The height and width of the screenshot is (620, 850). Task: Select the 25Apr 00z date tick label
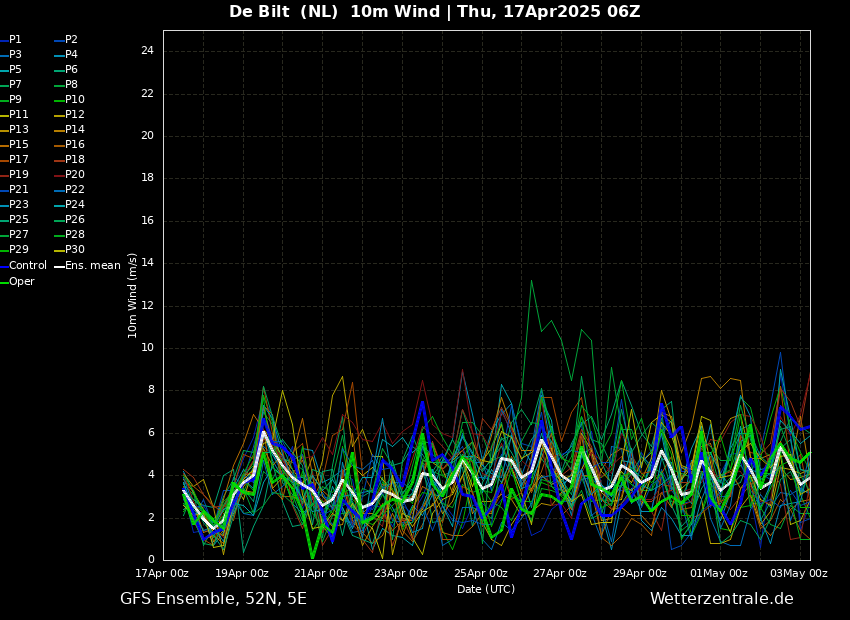(480, 574)
